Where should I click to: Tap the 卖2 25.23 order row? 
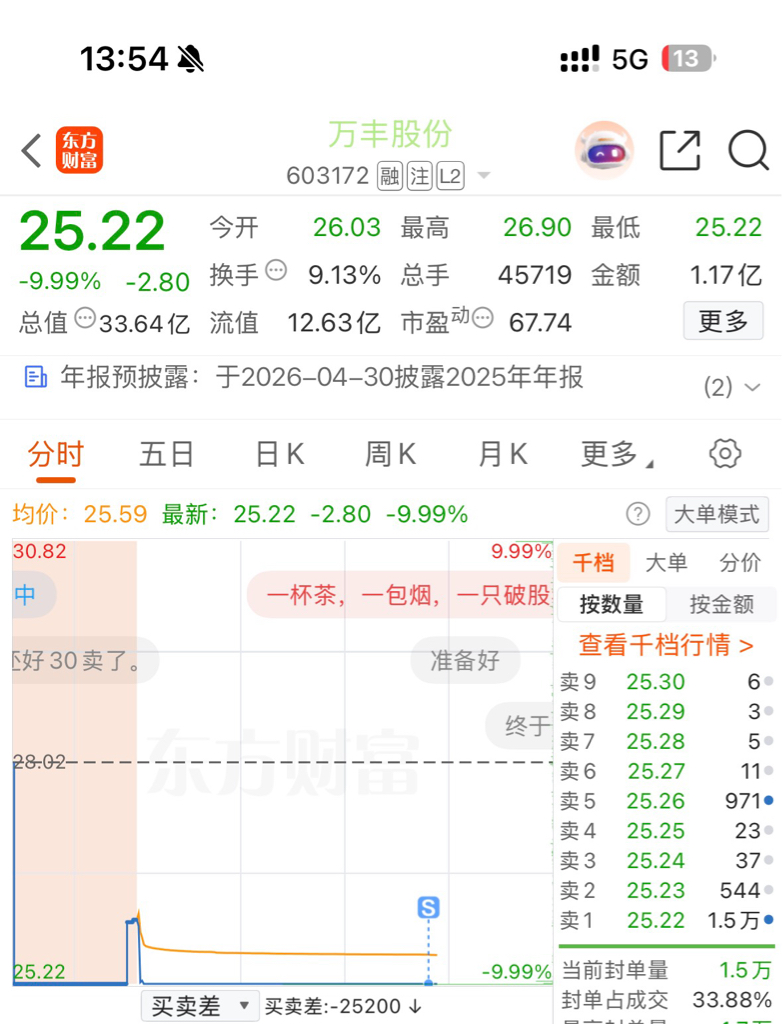(666, 890)
